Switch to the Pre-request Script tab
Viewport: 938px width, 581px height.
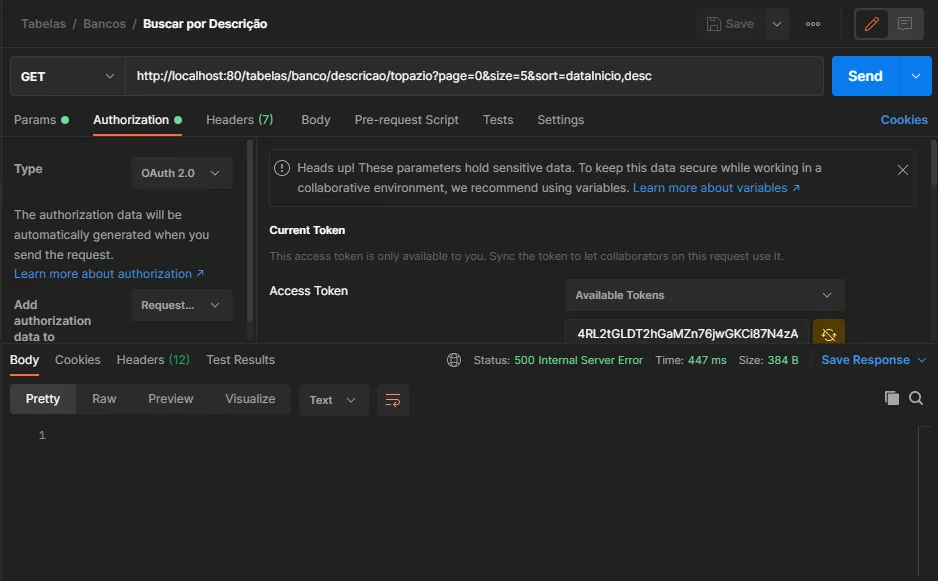pos(406,120)
